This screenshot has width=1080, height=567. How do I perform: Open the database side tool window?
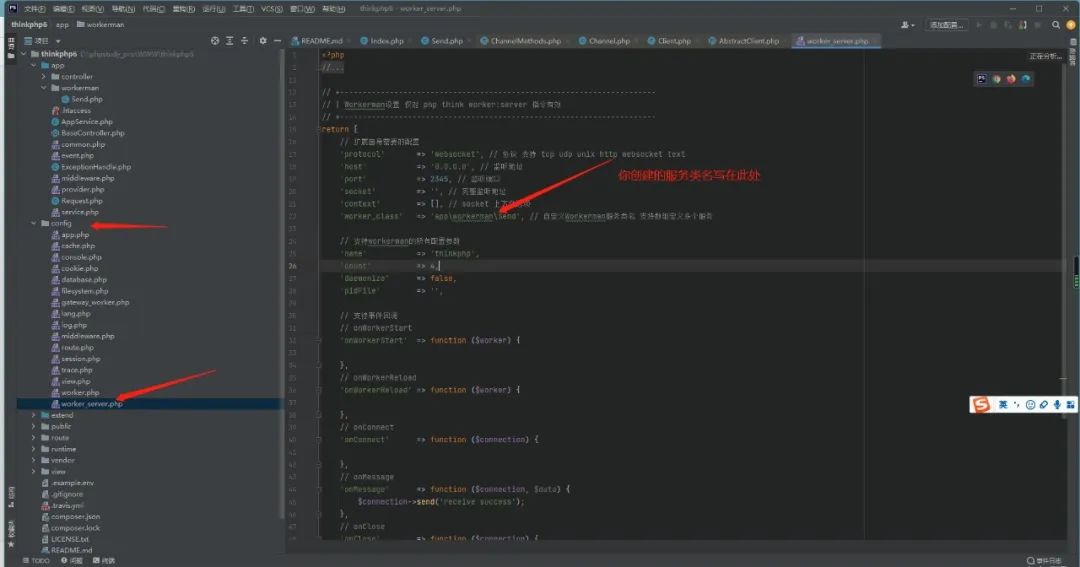(x=1073, y=54)
